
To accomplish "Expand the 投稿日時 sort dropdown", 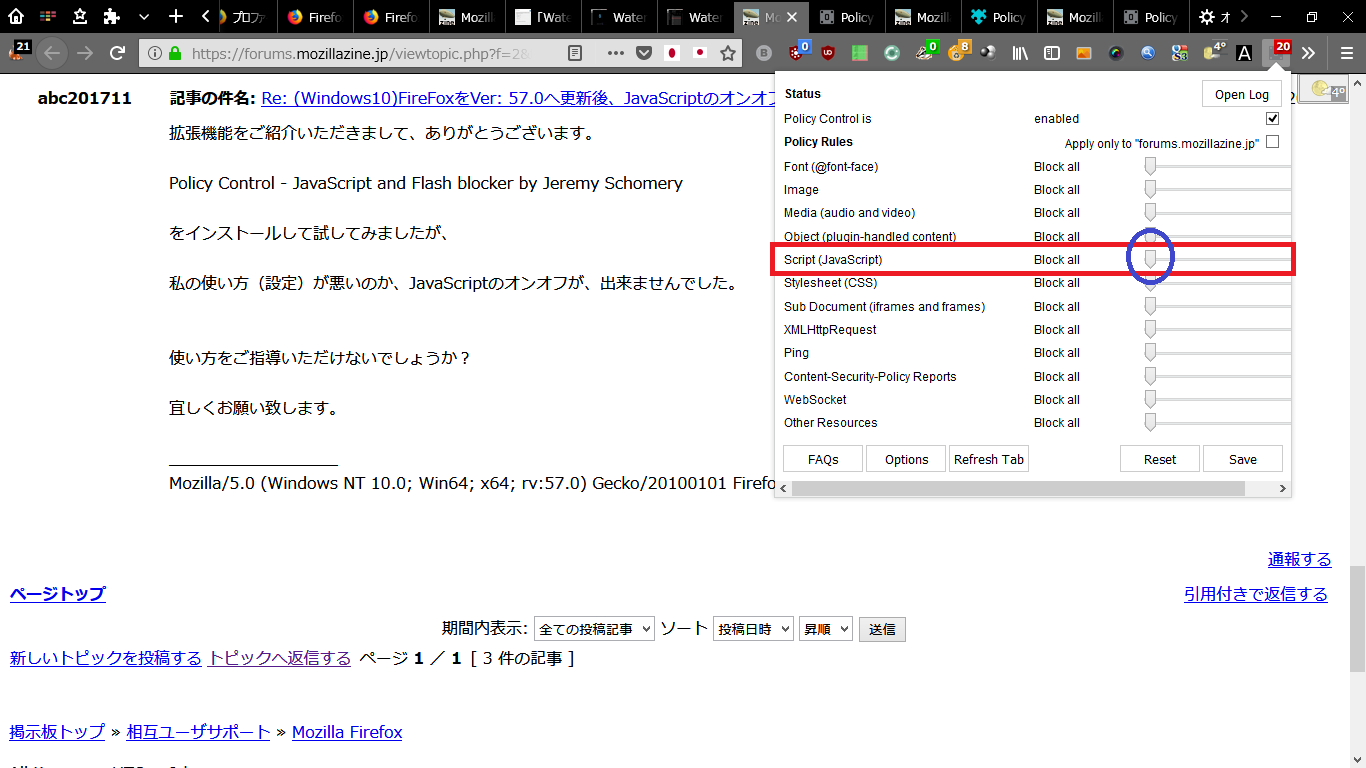I will [x=753, y=629].
